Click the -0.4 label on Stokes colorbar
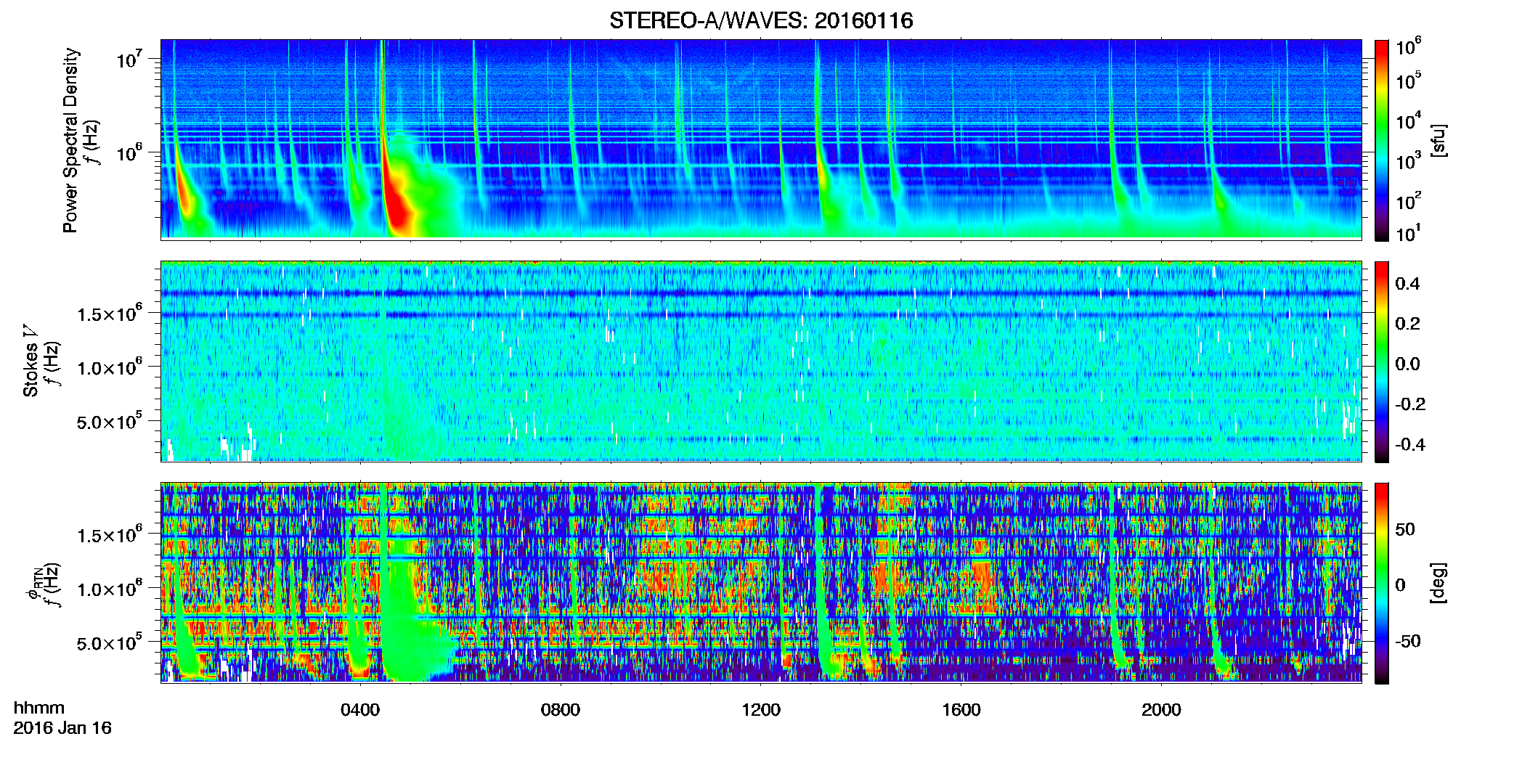This screenshot has width=1522, height=784. point(1410,444)
